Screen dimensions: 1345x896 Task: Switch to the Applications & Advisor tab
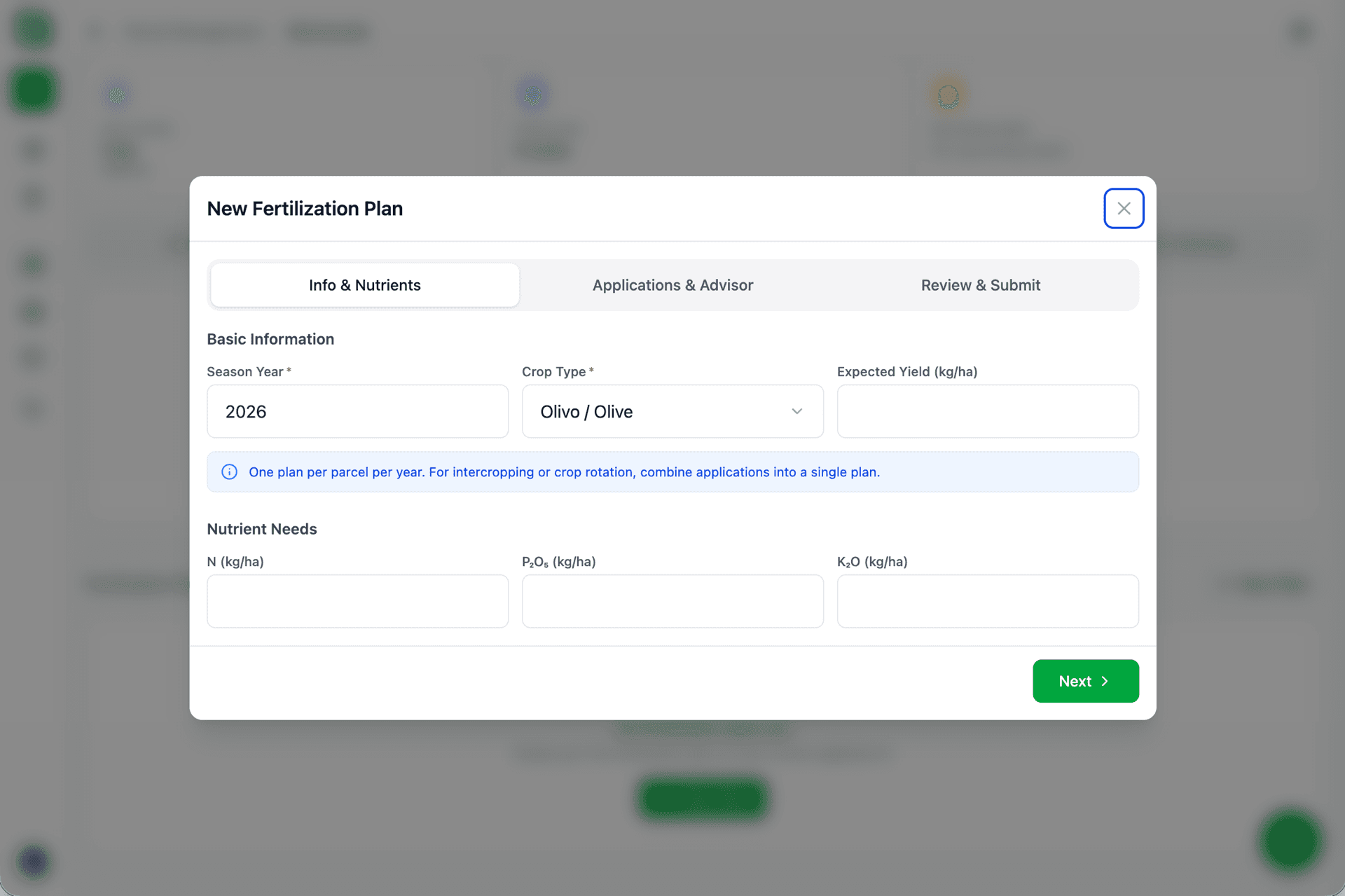click(672, 284)
